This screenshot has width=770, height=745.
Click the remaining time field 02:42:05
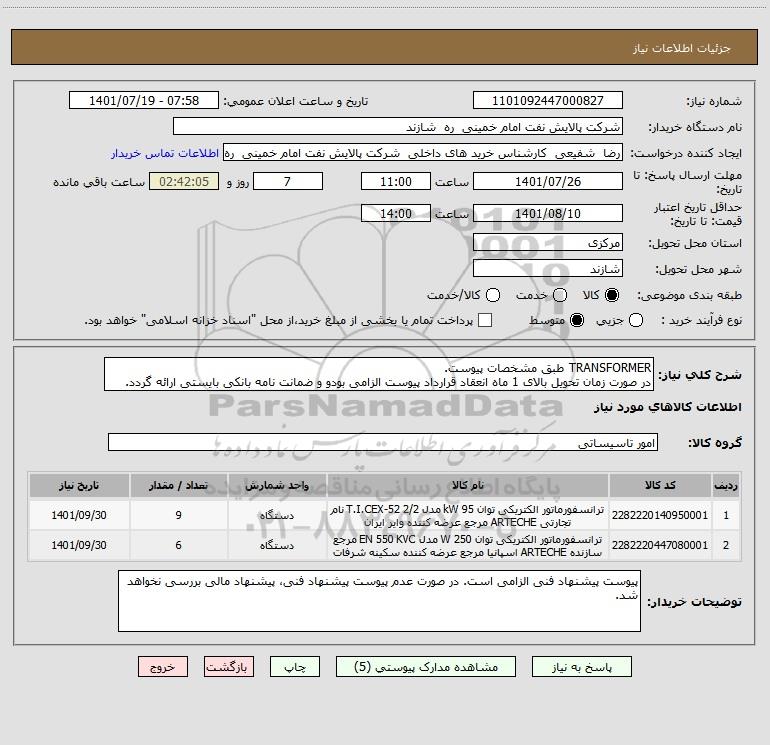tap(184, 181)
